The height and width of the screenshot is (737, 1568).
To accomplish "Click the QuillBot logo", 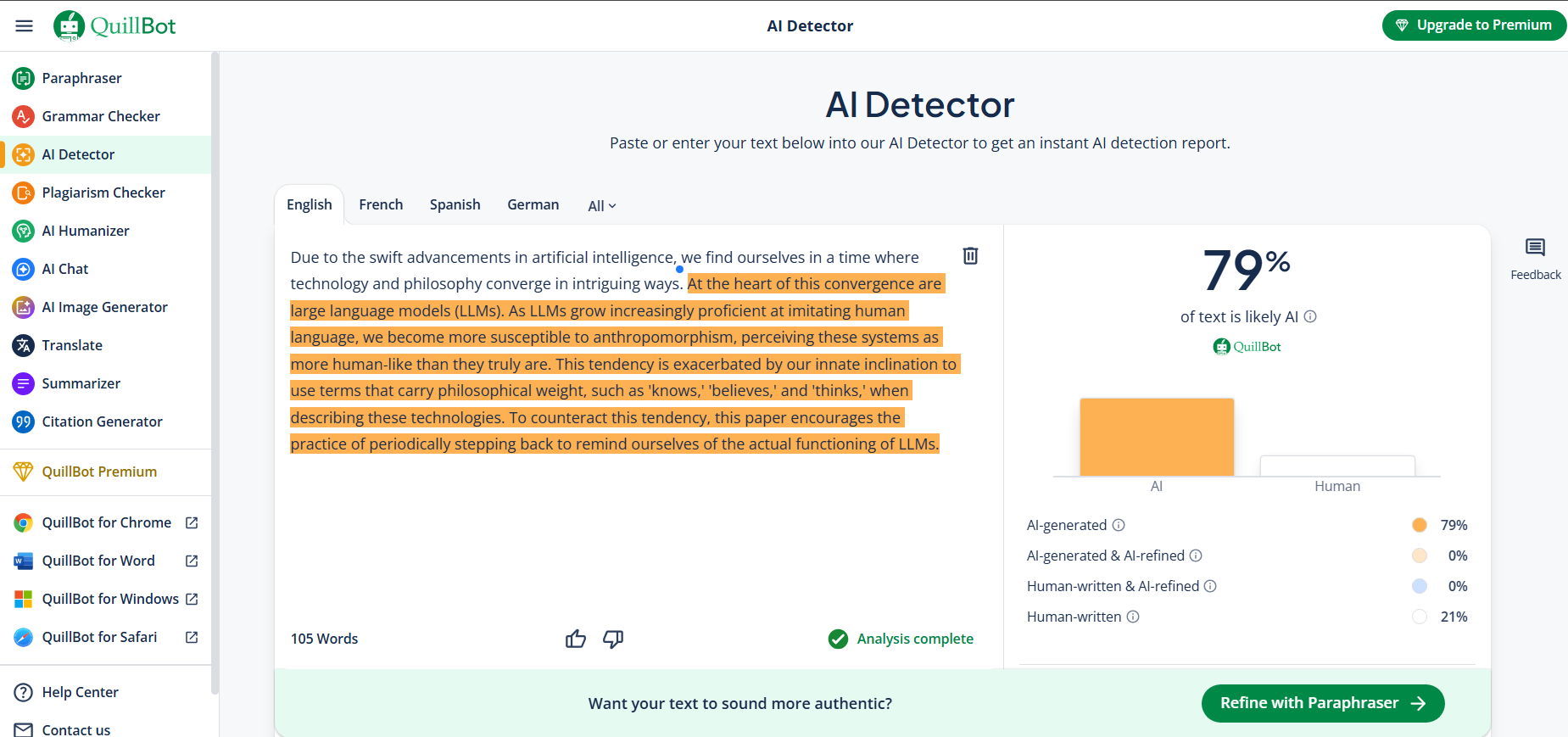I will click(x=114, y=25).
